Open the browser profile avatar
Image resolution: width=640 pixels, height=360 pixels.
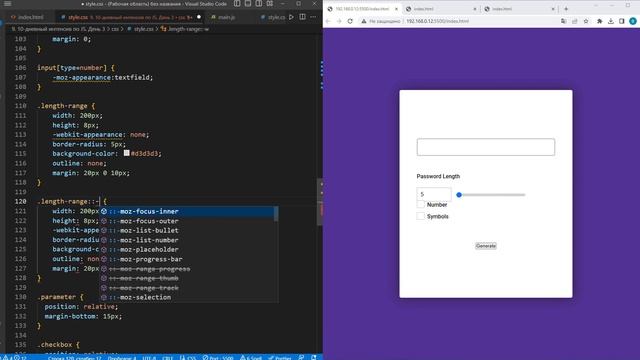click(633, 21)
